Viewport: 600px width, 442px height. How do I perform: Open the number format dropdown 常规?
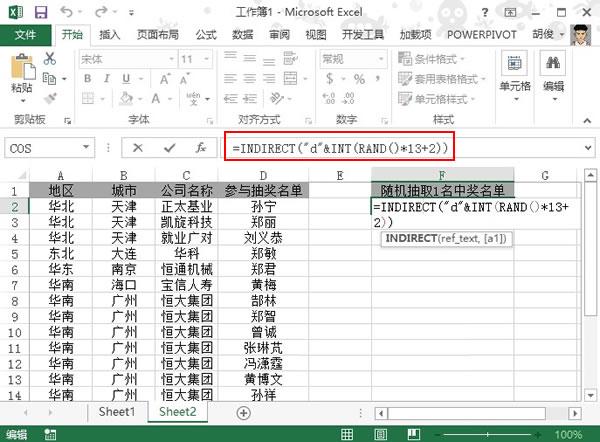click(x=381, y=59)
